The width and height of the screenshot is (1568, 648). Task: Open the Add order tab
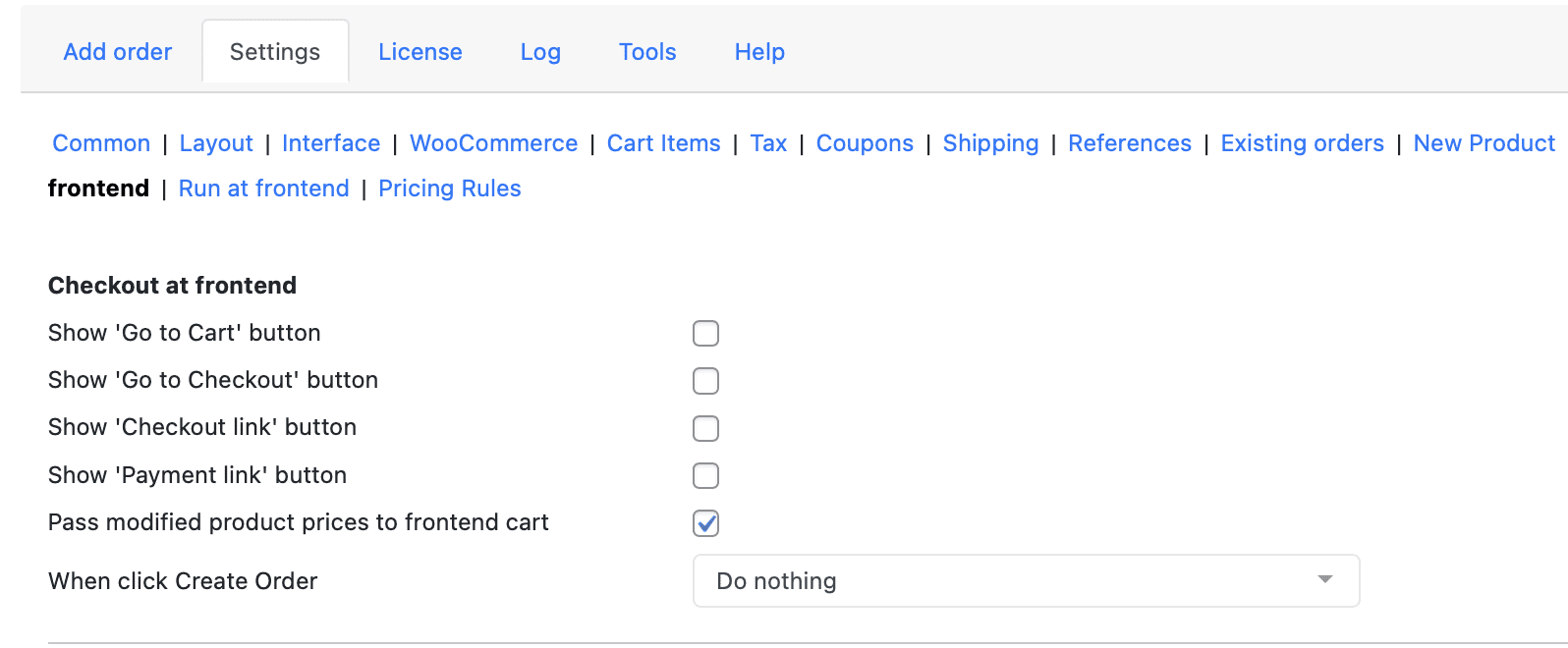118,52
